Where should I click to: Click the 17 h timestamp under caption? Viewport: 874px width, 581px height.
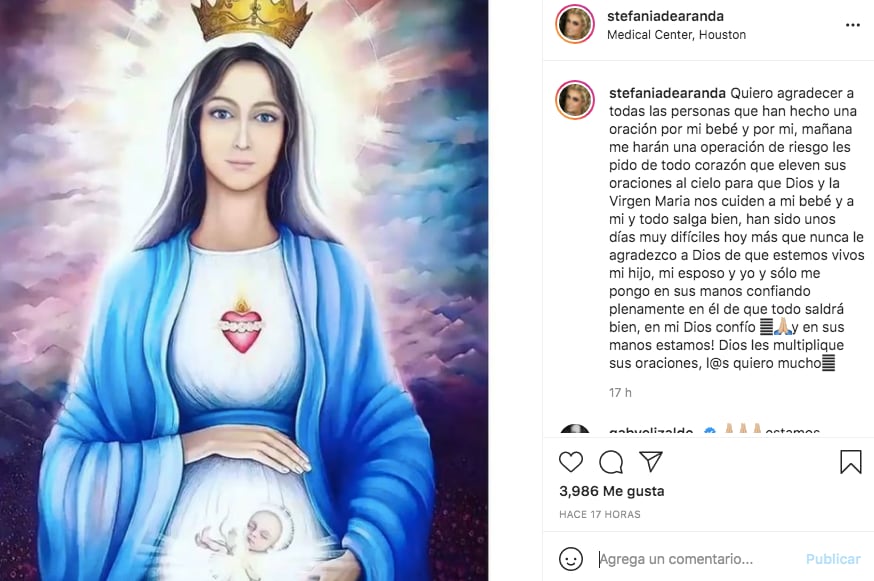tap(620, 393)
